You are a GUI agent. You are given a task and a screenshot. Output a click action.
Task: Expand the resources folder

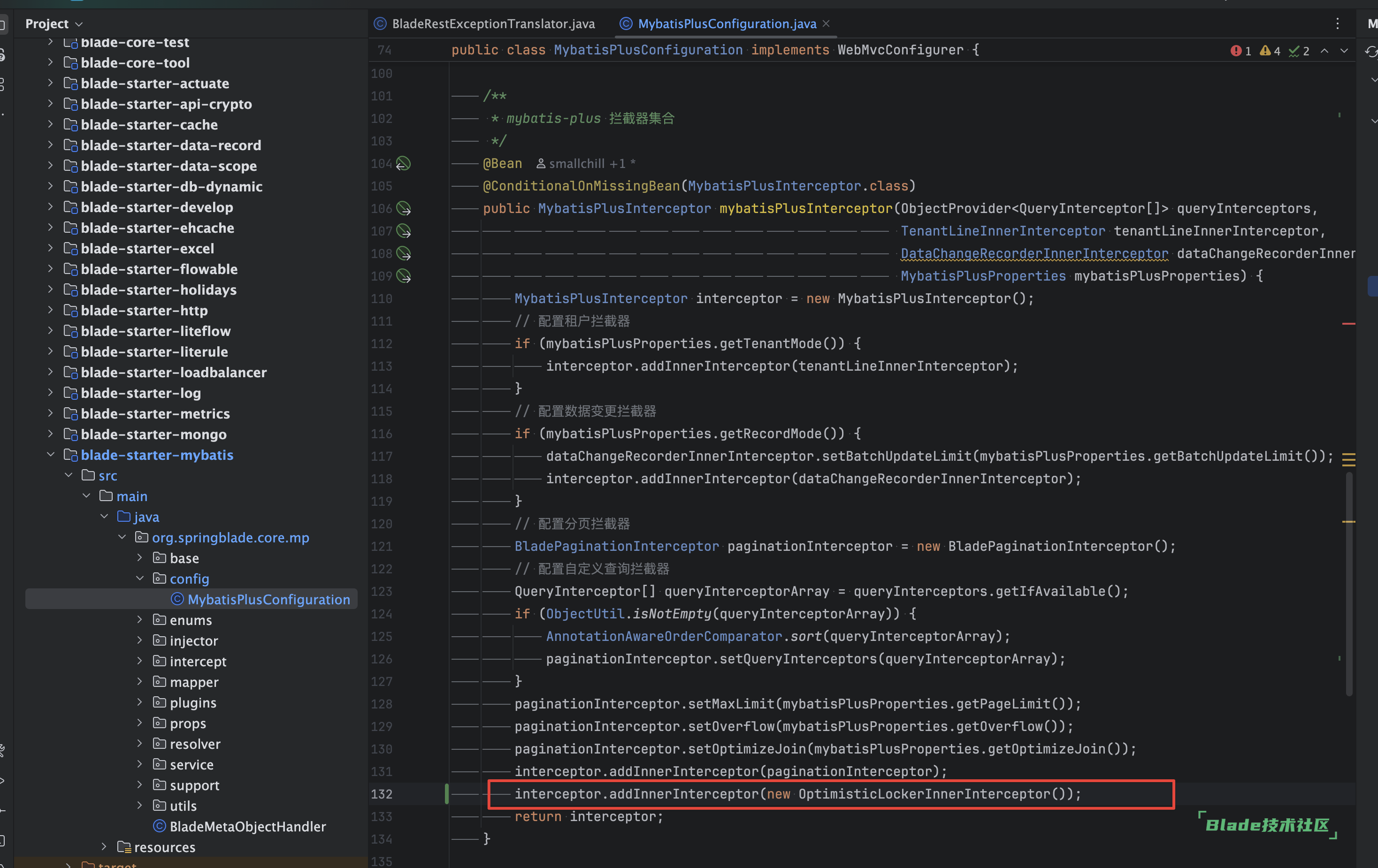tap(104, 846)
